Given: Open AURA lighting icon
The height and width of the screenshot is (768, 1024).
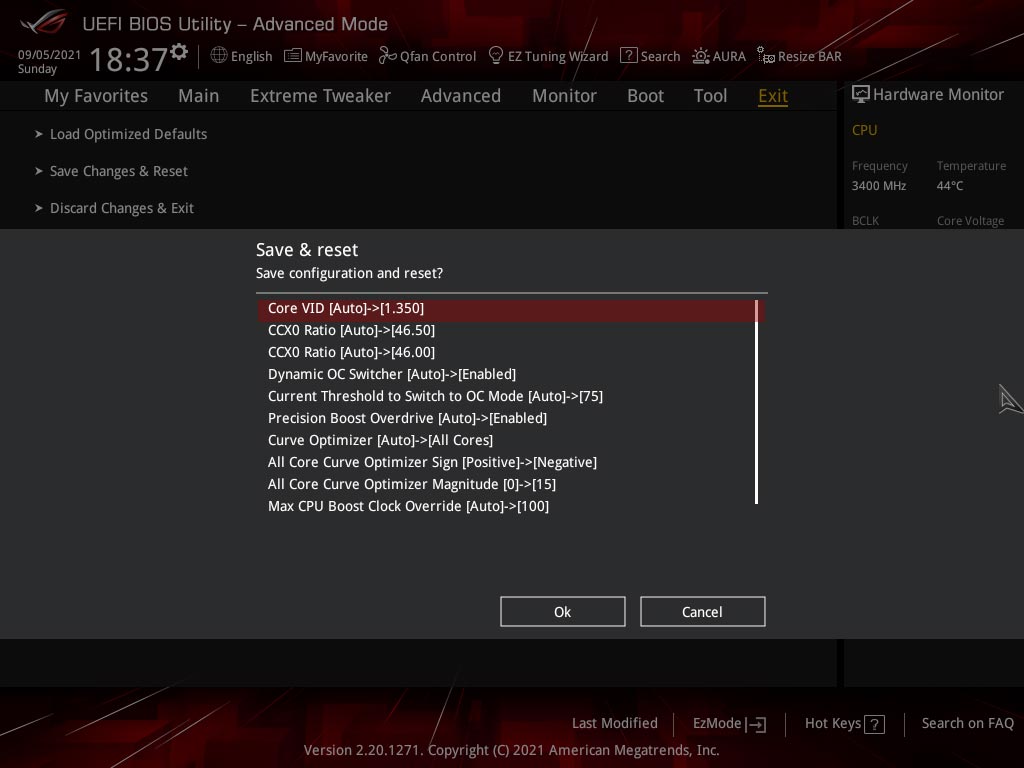Looking at the screenshot, I should tap(701, 56).
